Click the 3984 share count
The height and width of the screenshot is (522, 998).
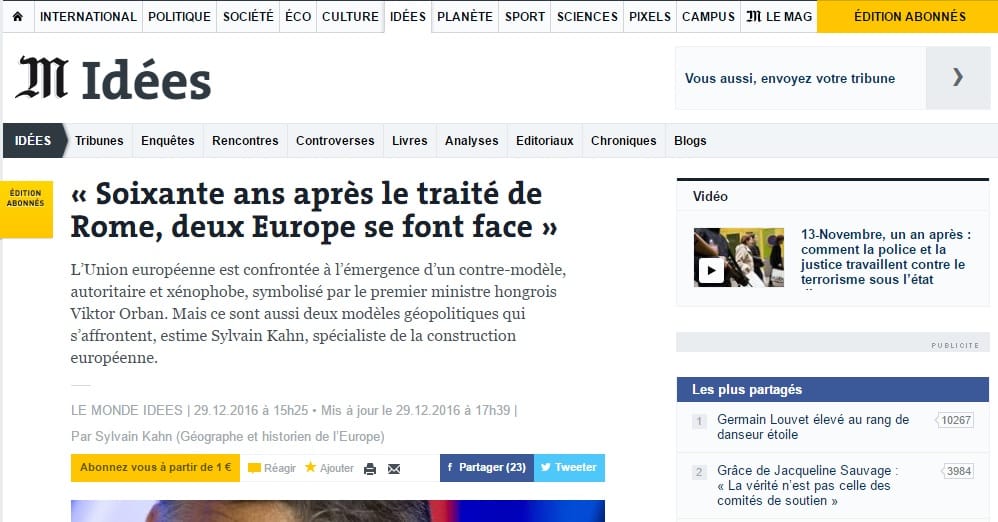pyautogui.click(x=957, y=471)
